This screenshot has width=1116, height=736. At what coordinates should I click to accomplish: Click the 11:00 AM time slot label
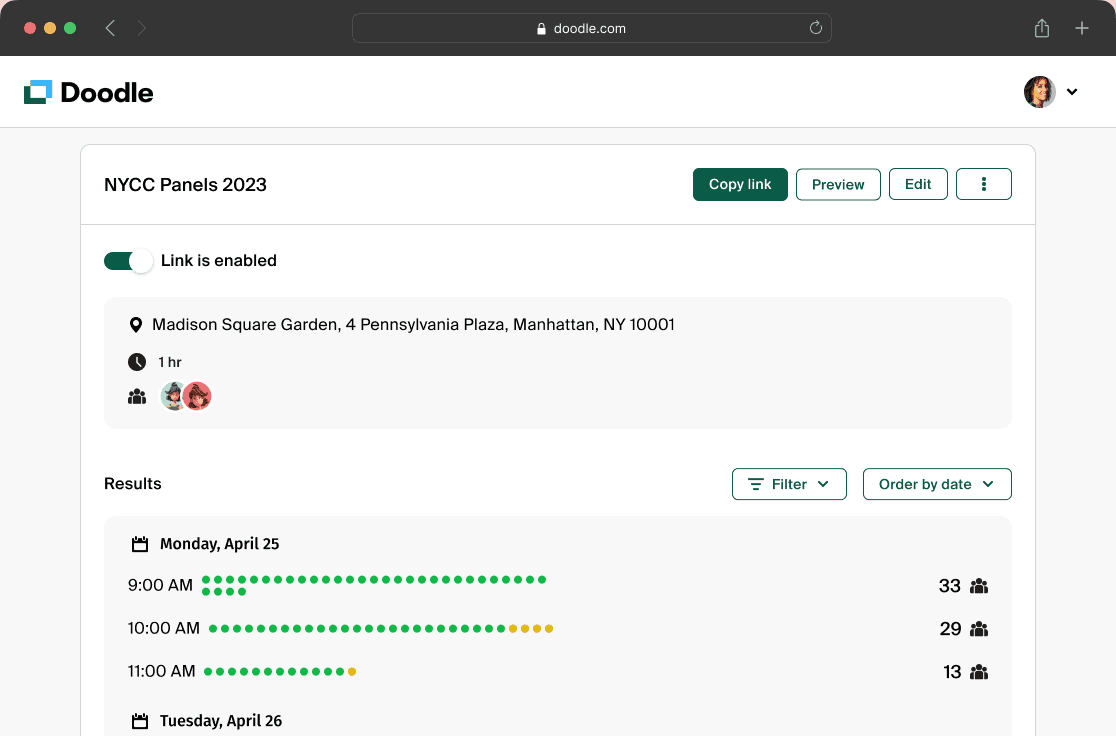162,671
